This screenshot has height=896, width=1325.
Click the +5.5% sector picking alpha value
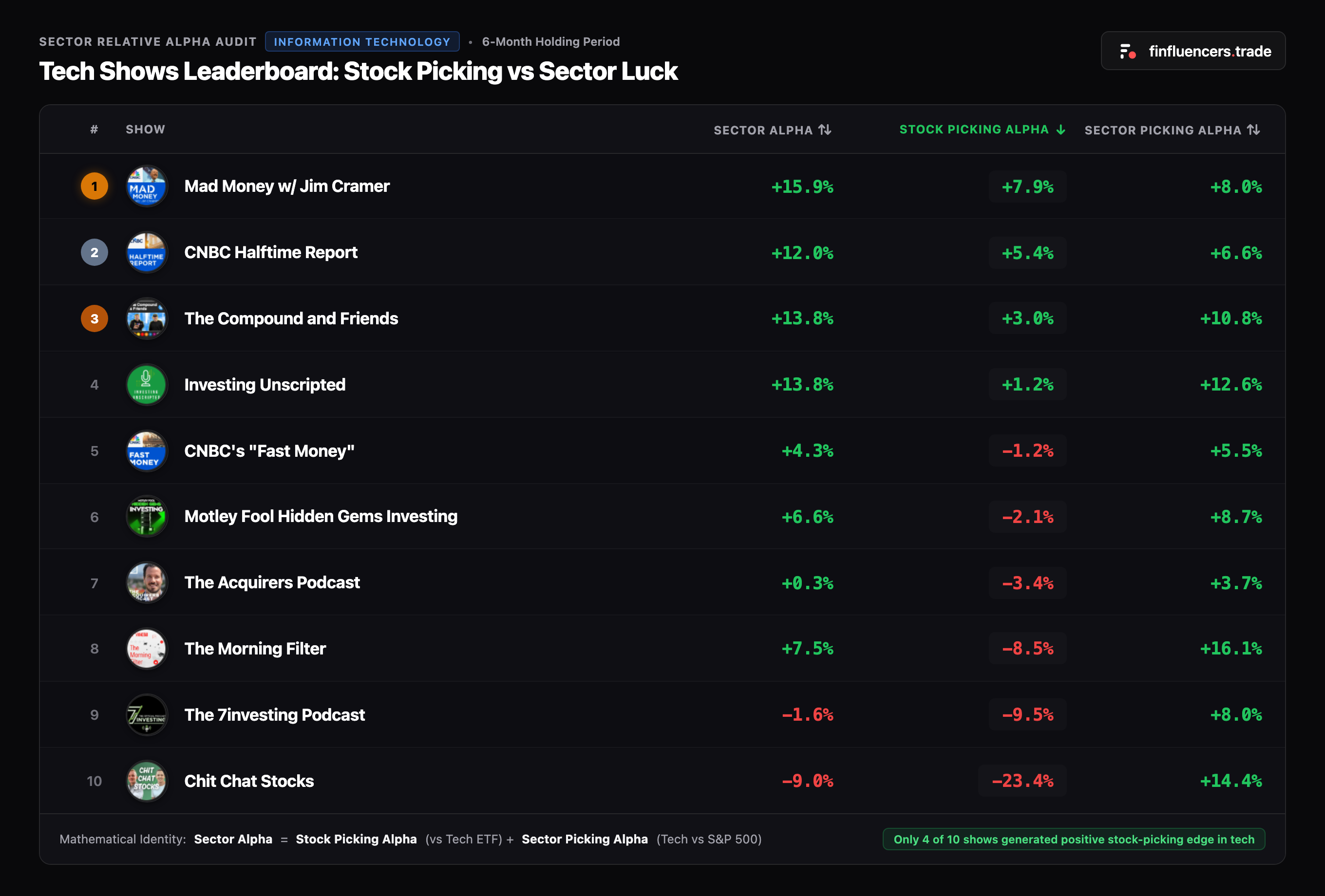click(x=1236, y=451)
